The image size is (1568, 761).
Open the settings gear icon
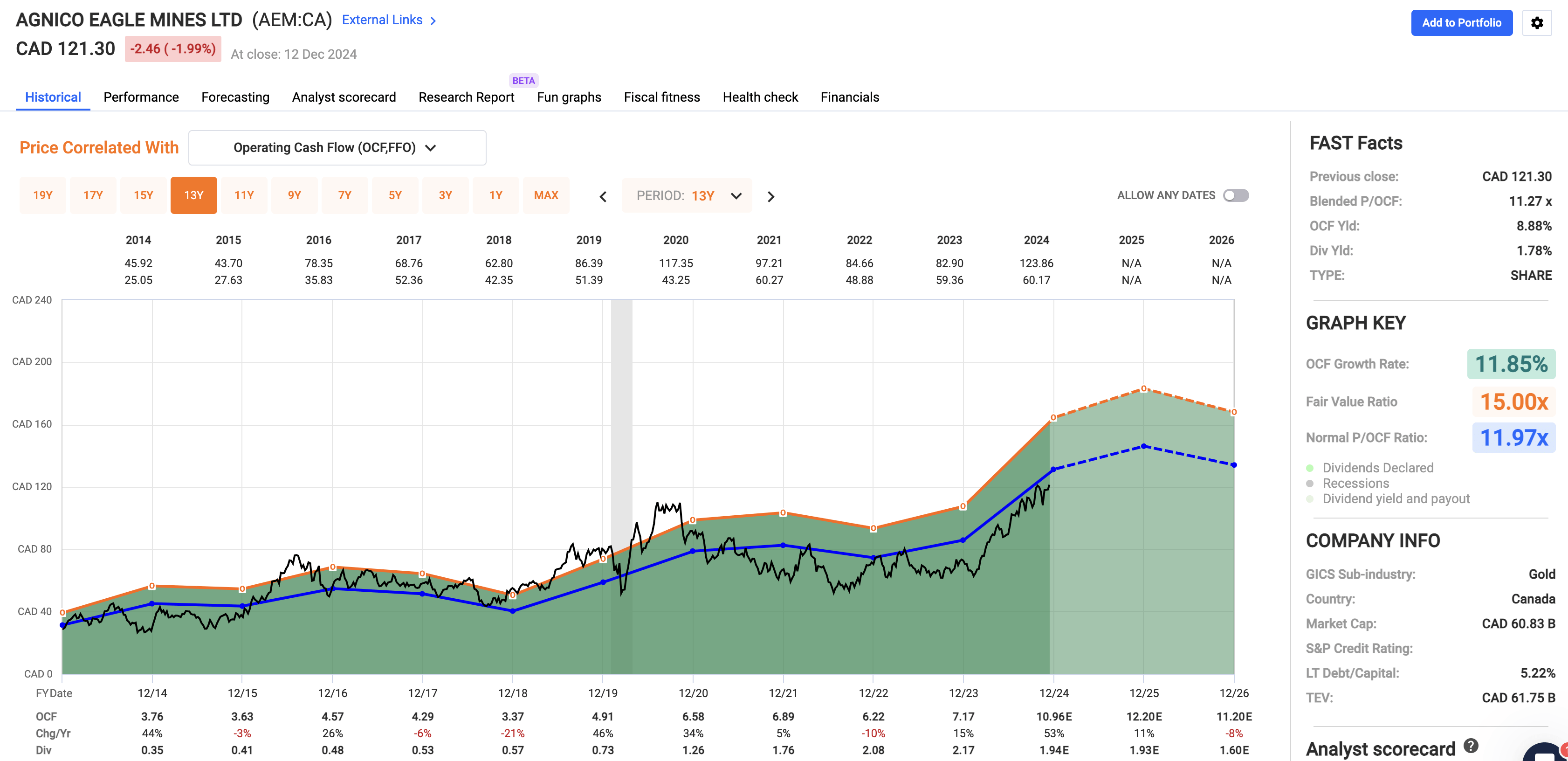click(x=1536, y=22)
